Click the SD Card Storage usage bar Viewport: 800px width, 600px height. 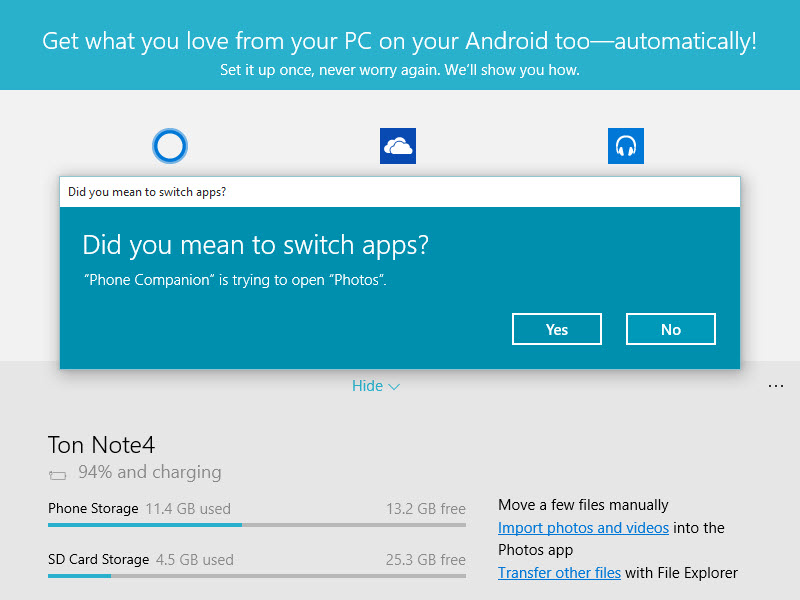256,576
